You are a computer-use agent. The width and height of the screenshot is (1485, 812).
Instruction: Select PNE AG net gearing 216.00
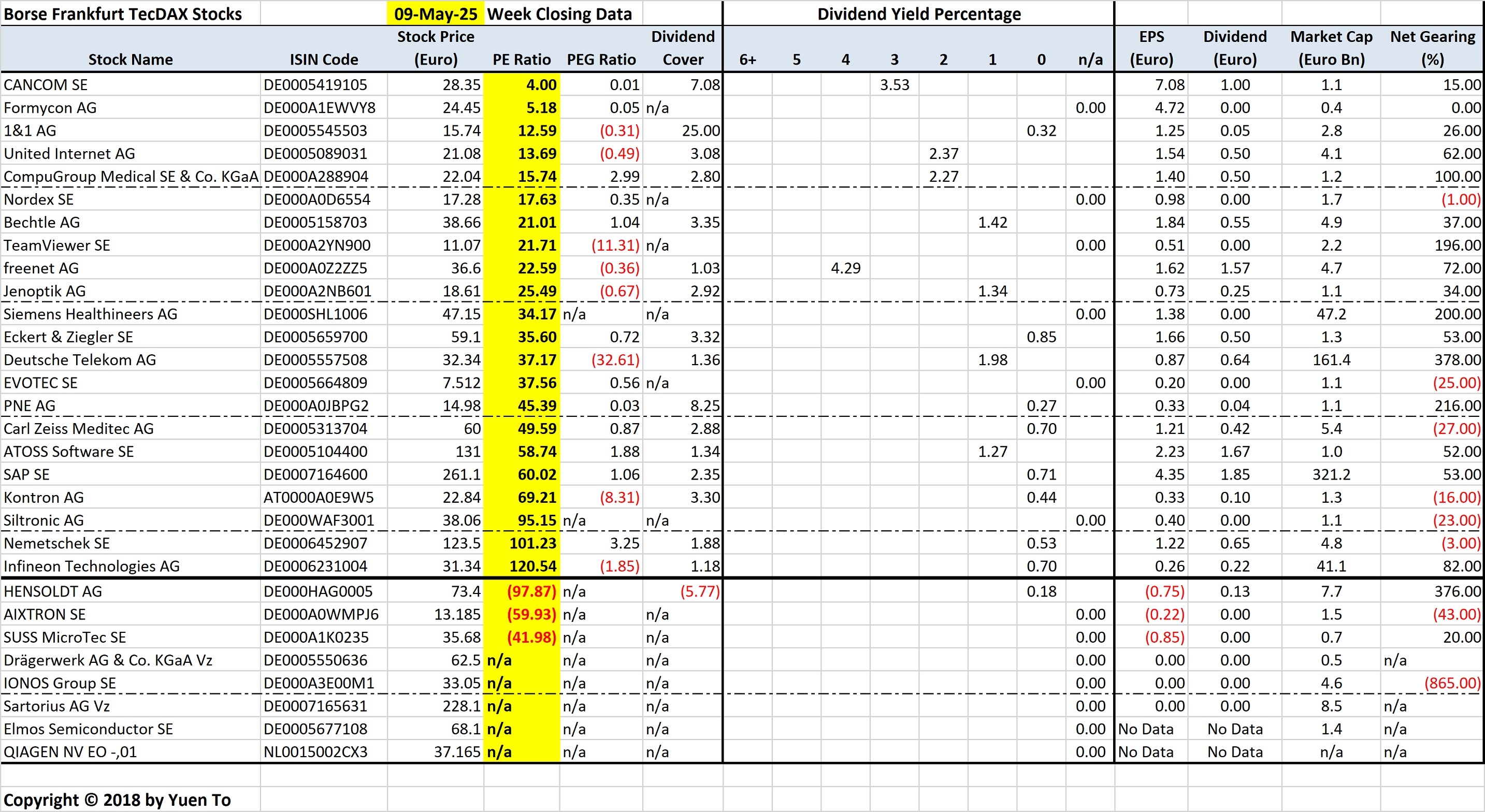1432,405
